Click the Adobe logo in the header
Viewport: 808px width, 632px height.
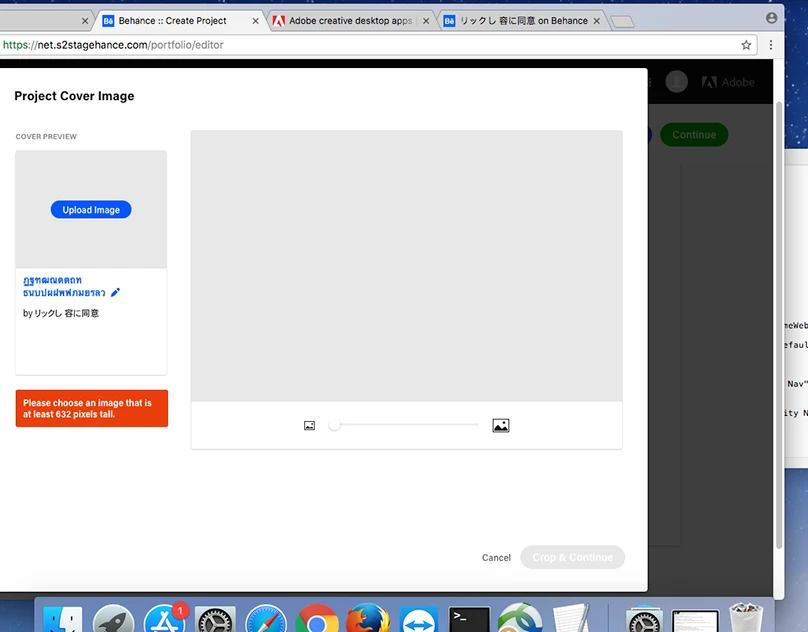click(x=729, y=82)
